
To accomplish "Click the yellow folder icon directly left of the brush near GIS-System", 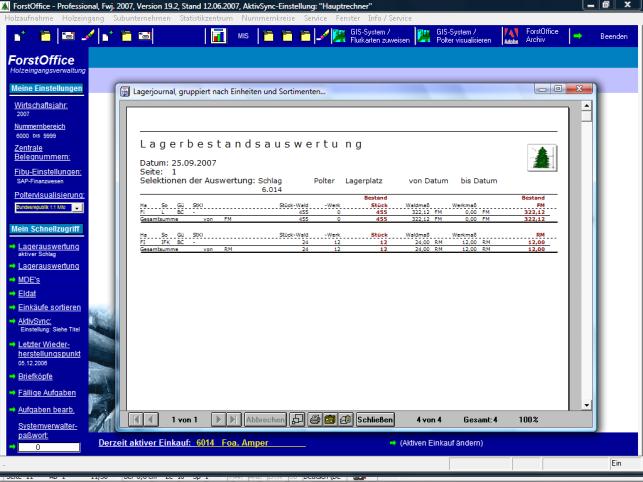I will pos(306,36).
